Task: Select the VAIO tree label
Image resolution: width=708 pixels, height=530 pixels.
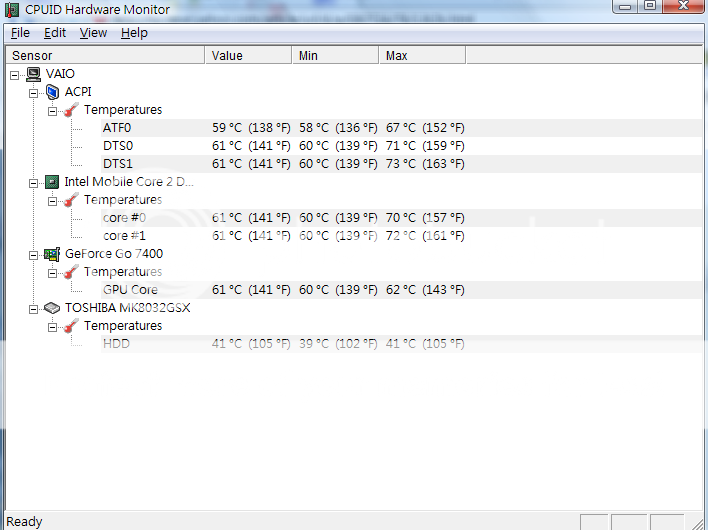Action: click(x=60, y=74)
